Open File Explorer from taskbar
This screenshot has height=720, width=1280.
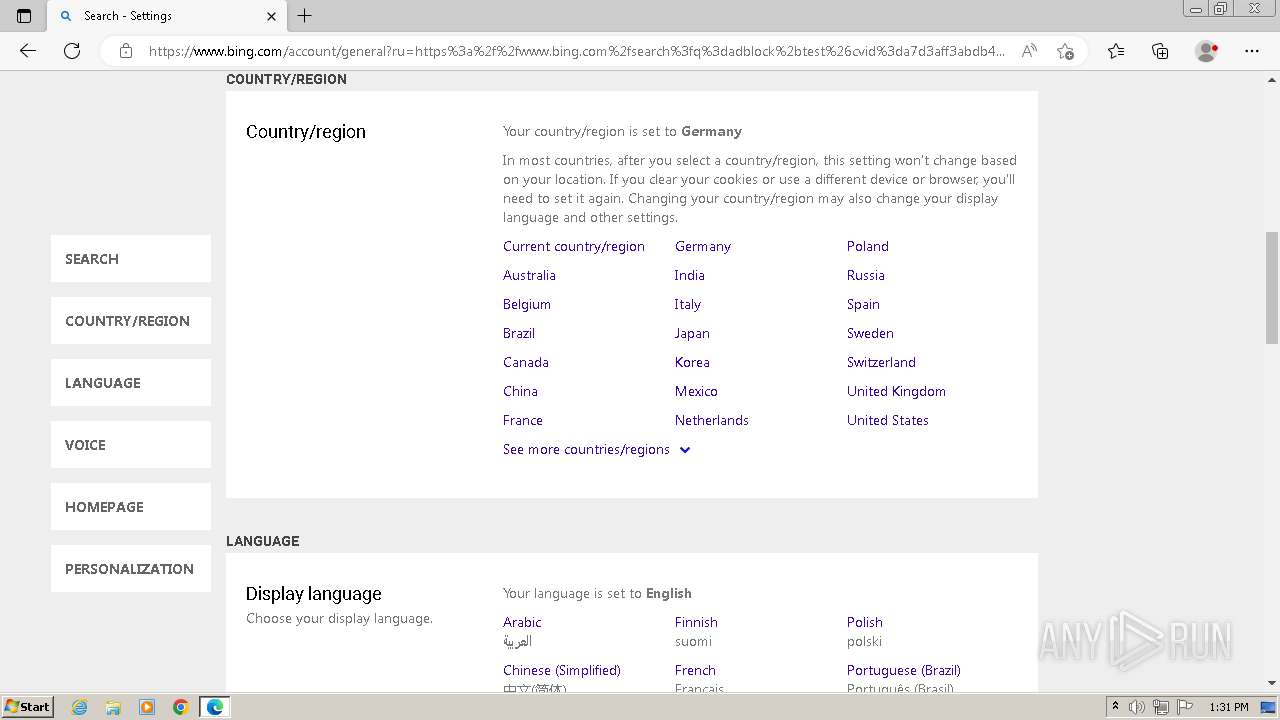[x=113, y=707]
